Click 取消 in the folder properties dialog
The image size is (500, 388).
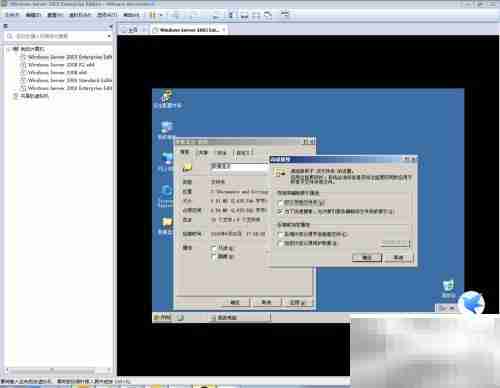tap(267, 302)
